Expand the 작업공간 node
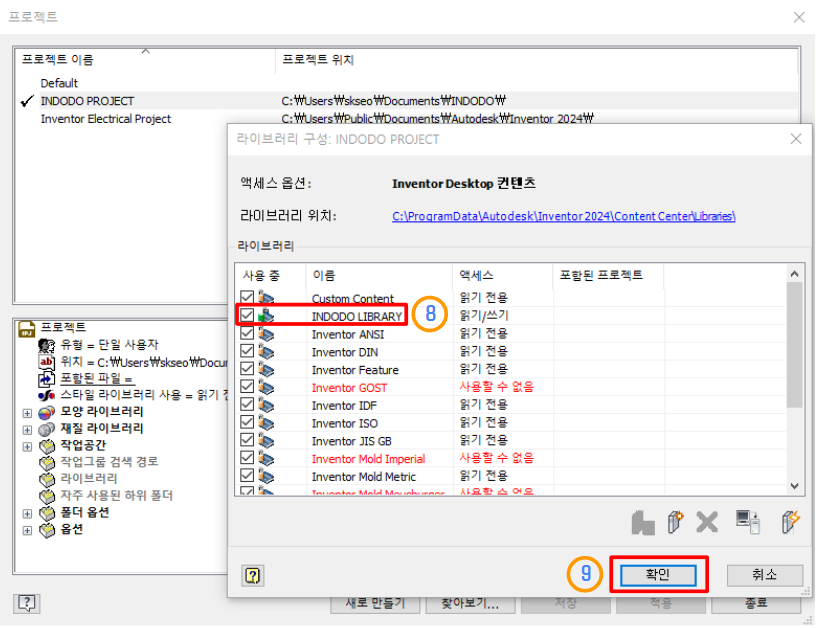Screen dimensions: 818x628 [x=27, y=447]
